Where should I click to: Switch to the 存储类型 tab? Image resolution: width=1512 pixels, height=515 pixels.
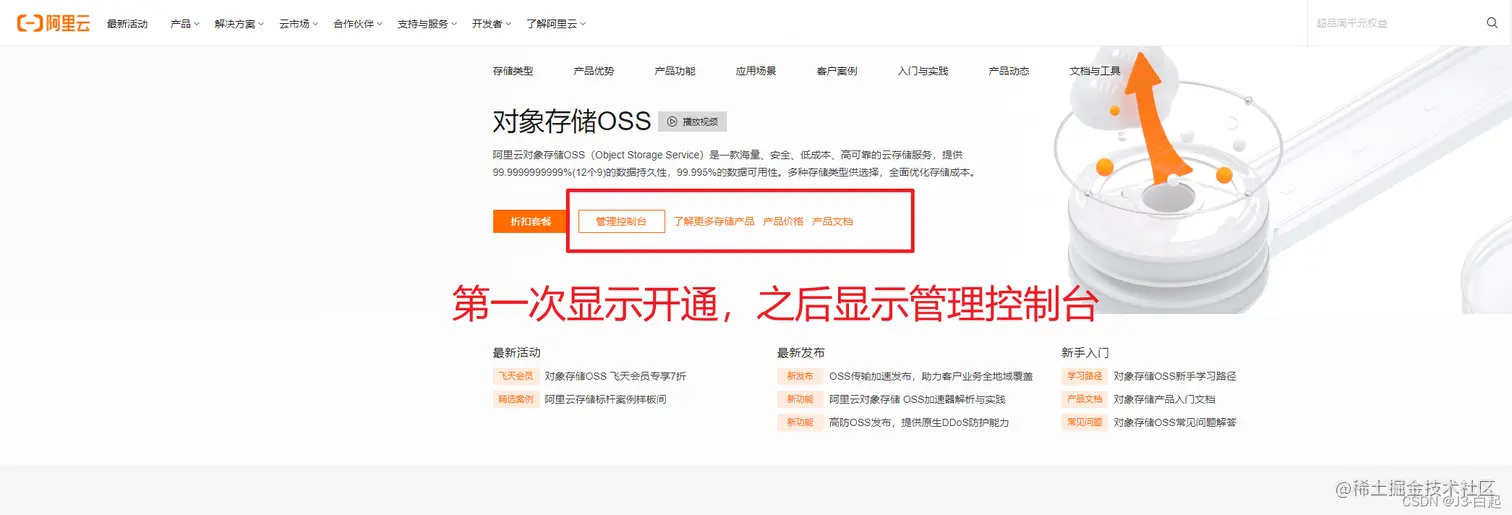tap(513, 71)
